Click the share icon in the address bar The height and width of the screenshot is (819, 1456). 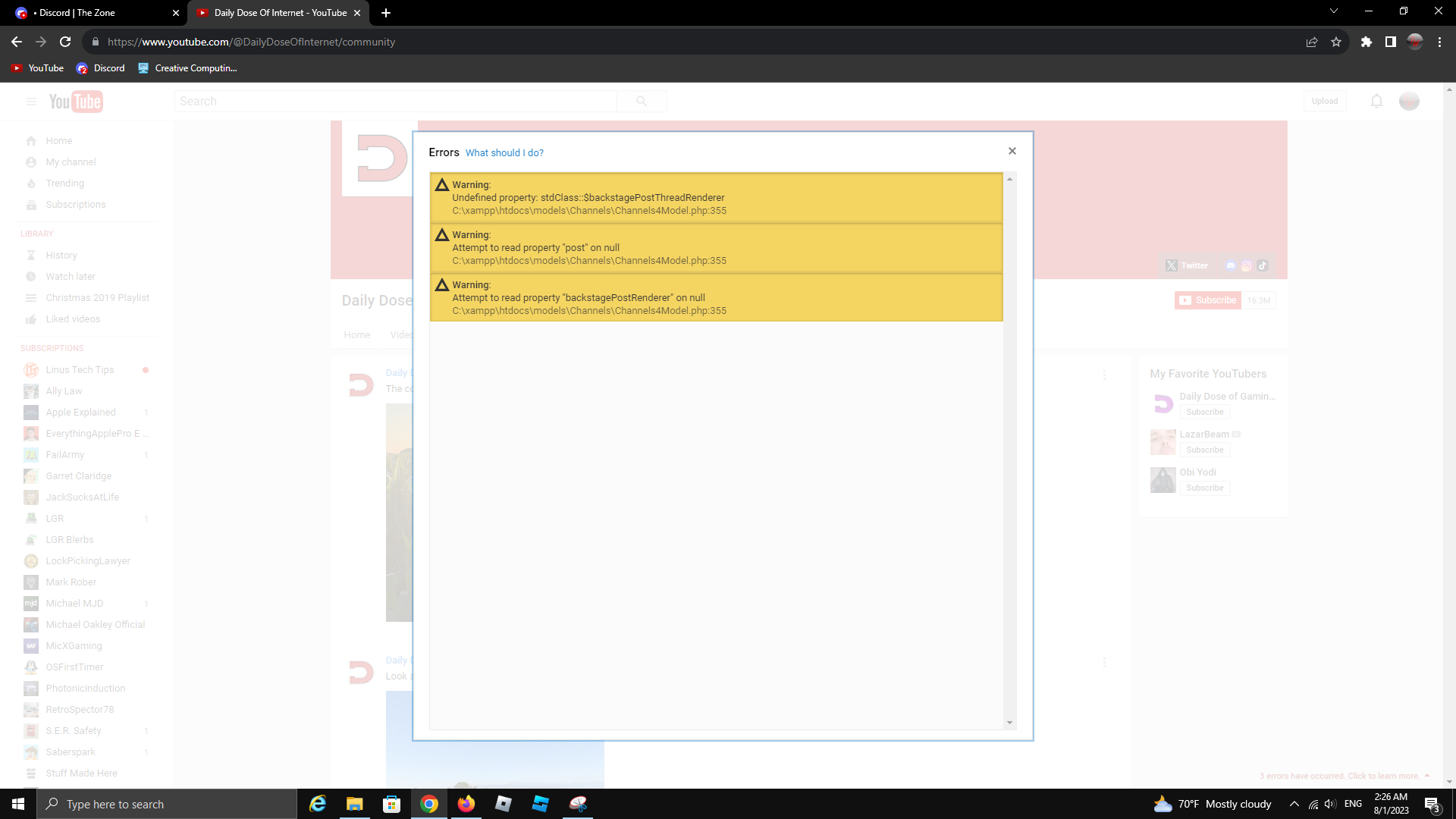tap(1312, 42)
